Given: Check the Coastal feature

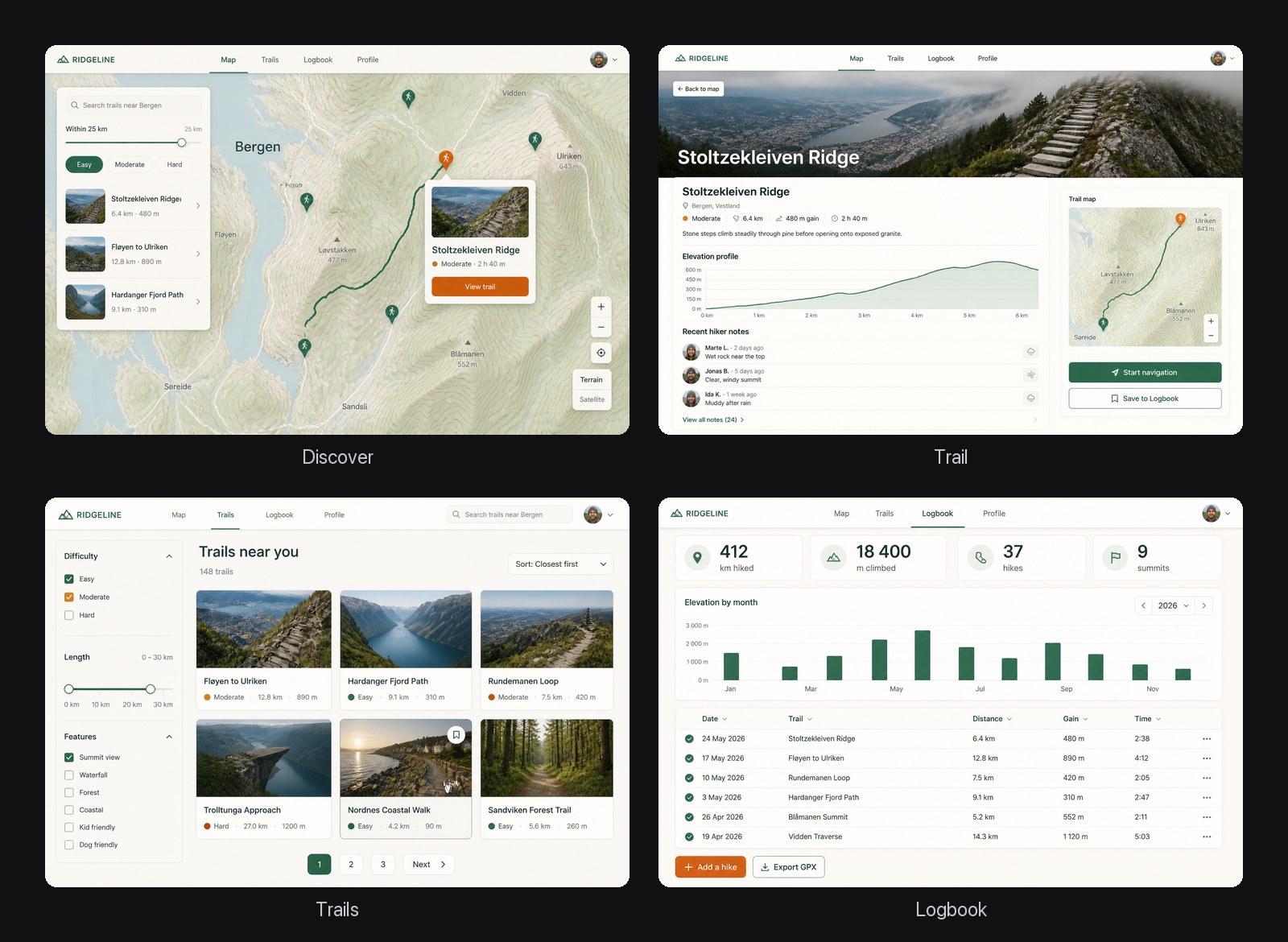Looking at the screenshot, I should point(69,810).
